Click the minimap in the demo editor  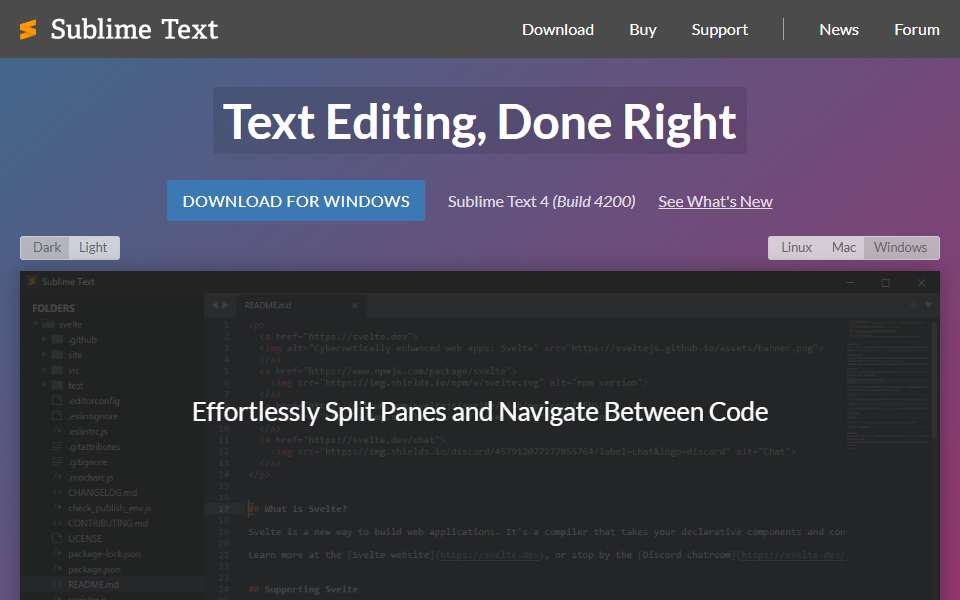(x=888, y=383)
